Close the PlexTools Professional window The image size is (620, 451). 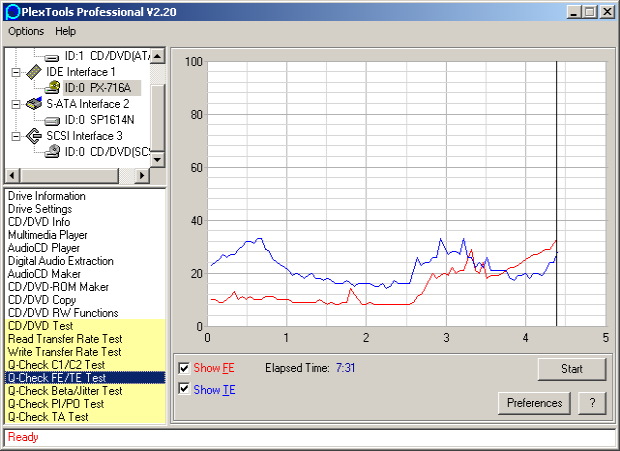coord(607,12)
